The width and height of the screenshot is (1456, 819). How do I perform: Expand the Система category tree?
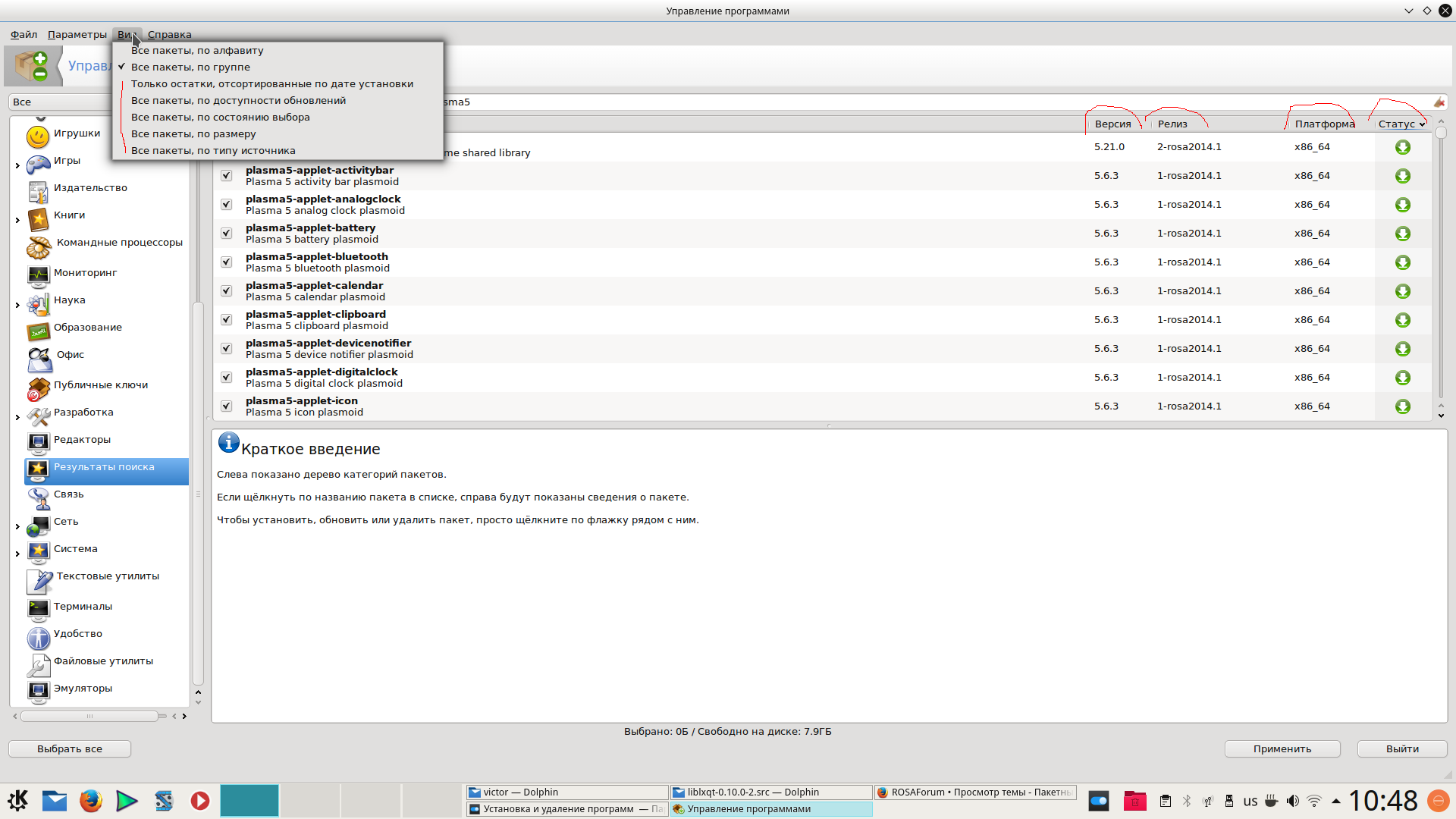point(17,554)
